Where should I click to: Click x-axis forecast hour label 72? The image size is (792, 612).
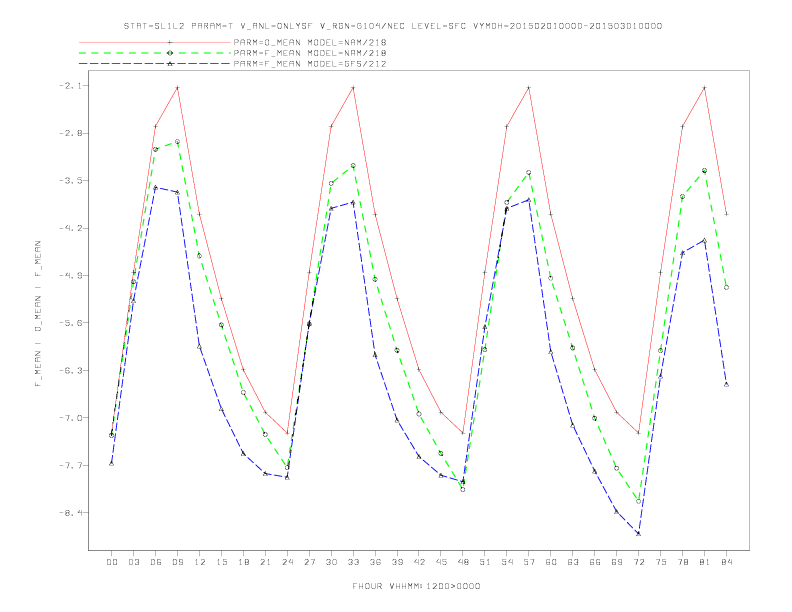pos(638,562)
